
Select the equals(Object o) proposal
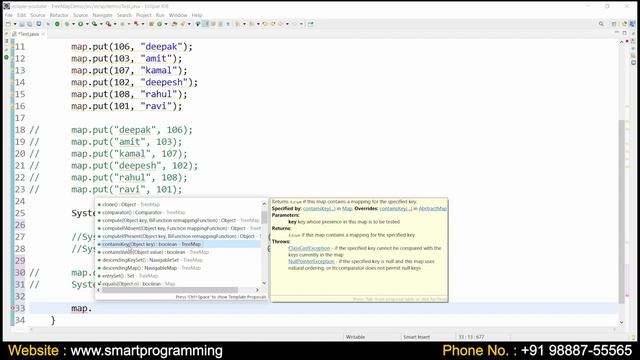point(179,284)
